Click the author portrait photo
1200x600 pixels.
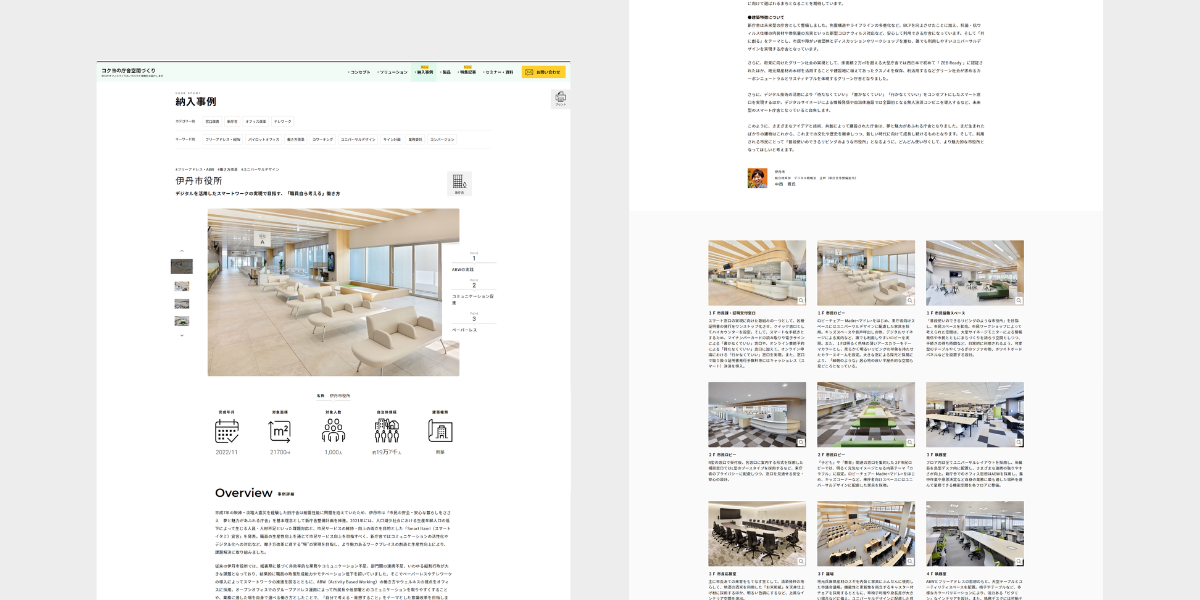coord(757,178)
